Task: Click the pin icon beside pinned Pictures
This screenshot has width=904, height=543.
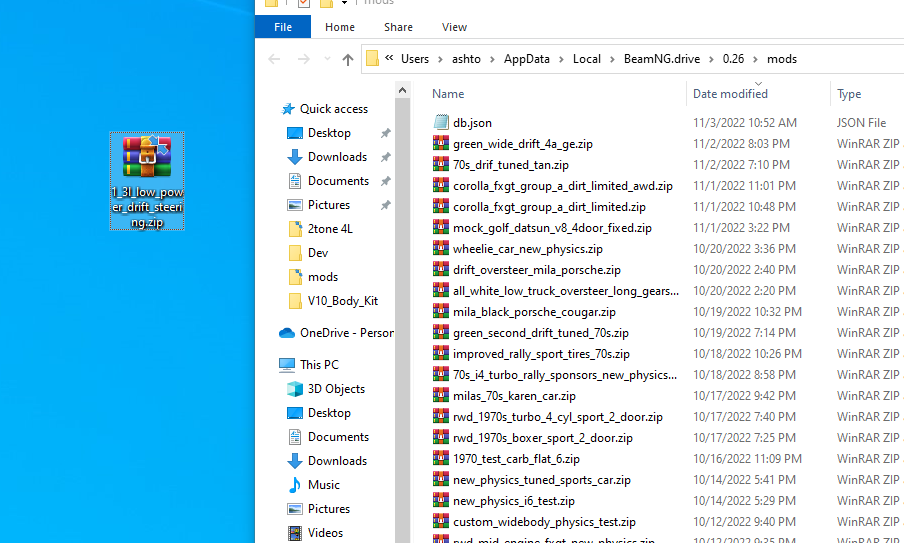Action: pyautogui.click(x=385, y=205)
